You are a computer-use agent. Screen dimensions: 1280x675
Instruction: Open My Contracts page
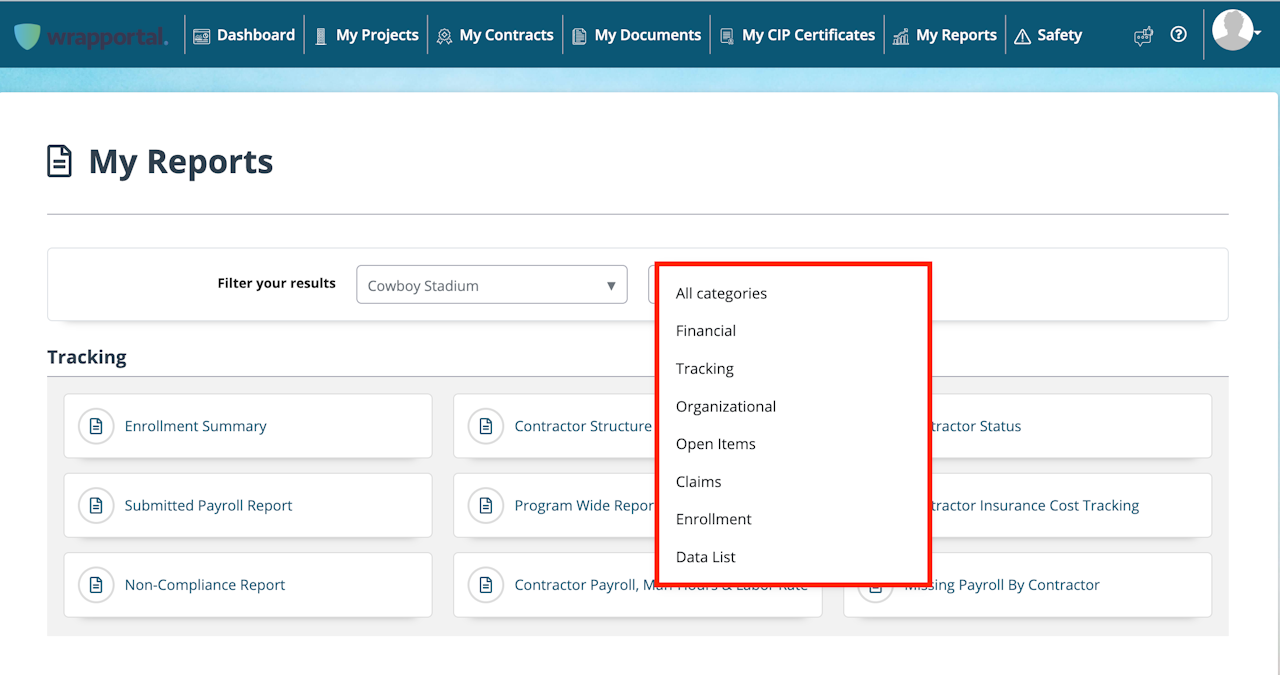click(495, 35)
